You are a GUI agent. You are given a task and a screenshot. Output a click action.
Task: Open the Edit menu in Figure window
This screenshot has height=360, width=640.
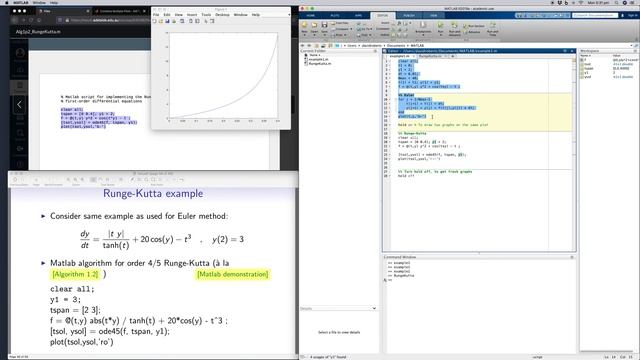pyautogui.click(x=167, y=15)
